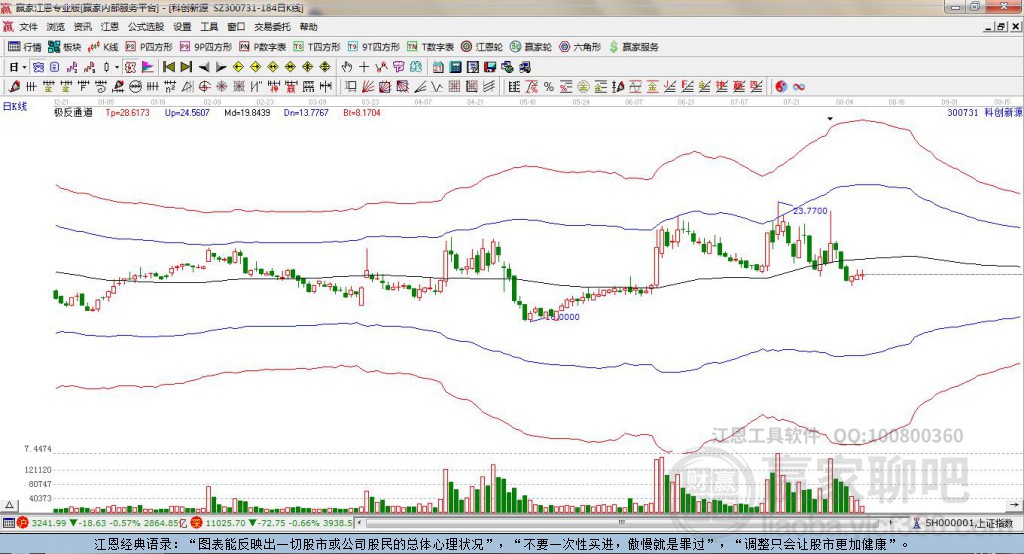Open the 公式选股 menu
The image size is (1024, 554).
coord(146,27)
